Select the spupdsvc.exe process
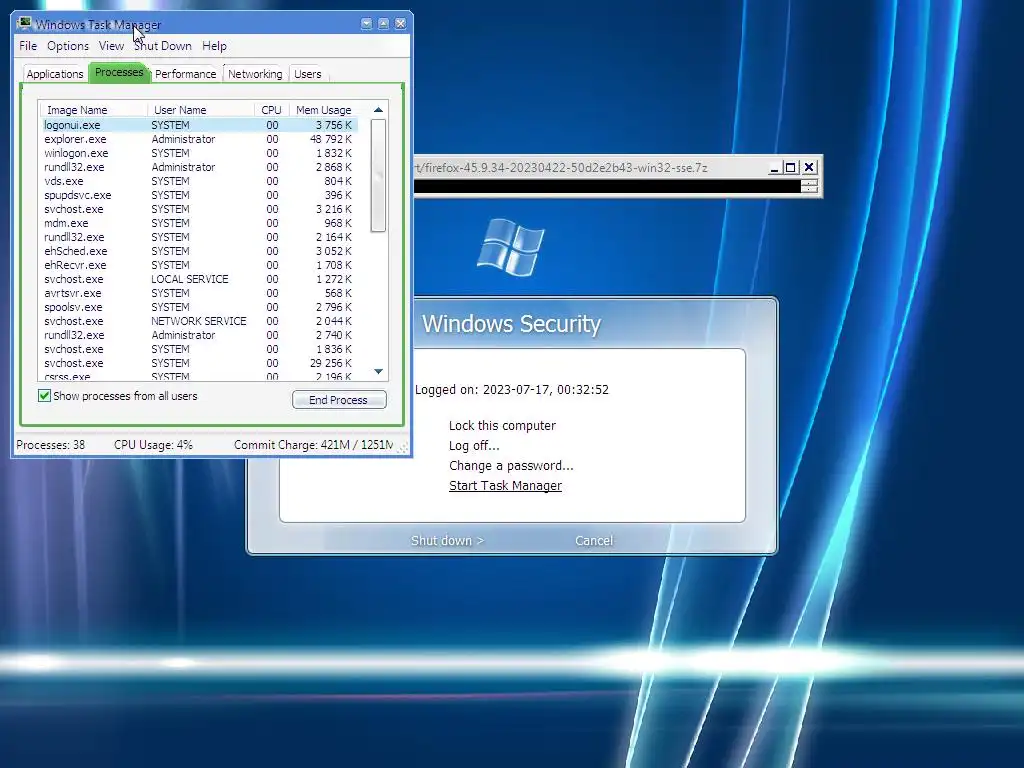Viewport: 1024px width, 768px height. (x=199, y=195)
